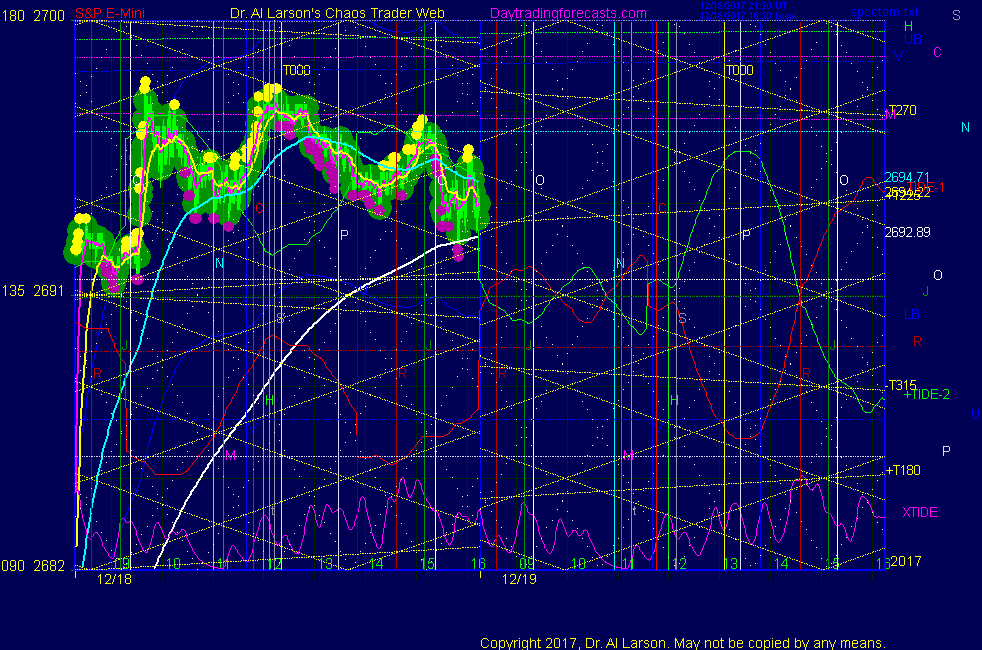Click the green 'H' planet legend letter
This screenshot has width=982, height=650.
pos(908,26)
